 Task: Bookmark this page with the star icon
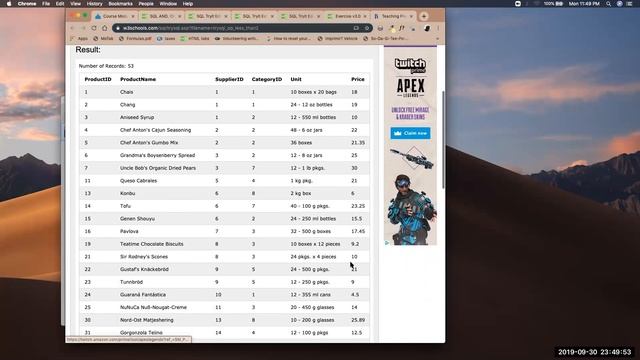(x=367, y=28)
